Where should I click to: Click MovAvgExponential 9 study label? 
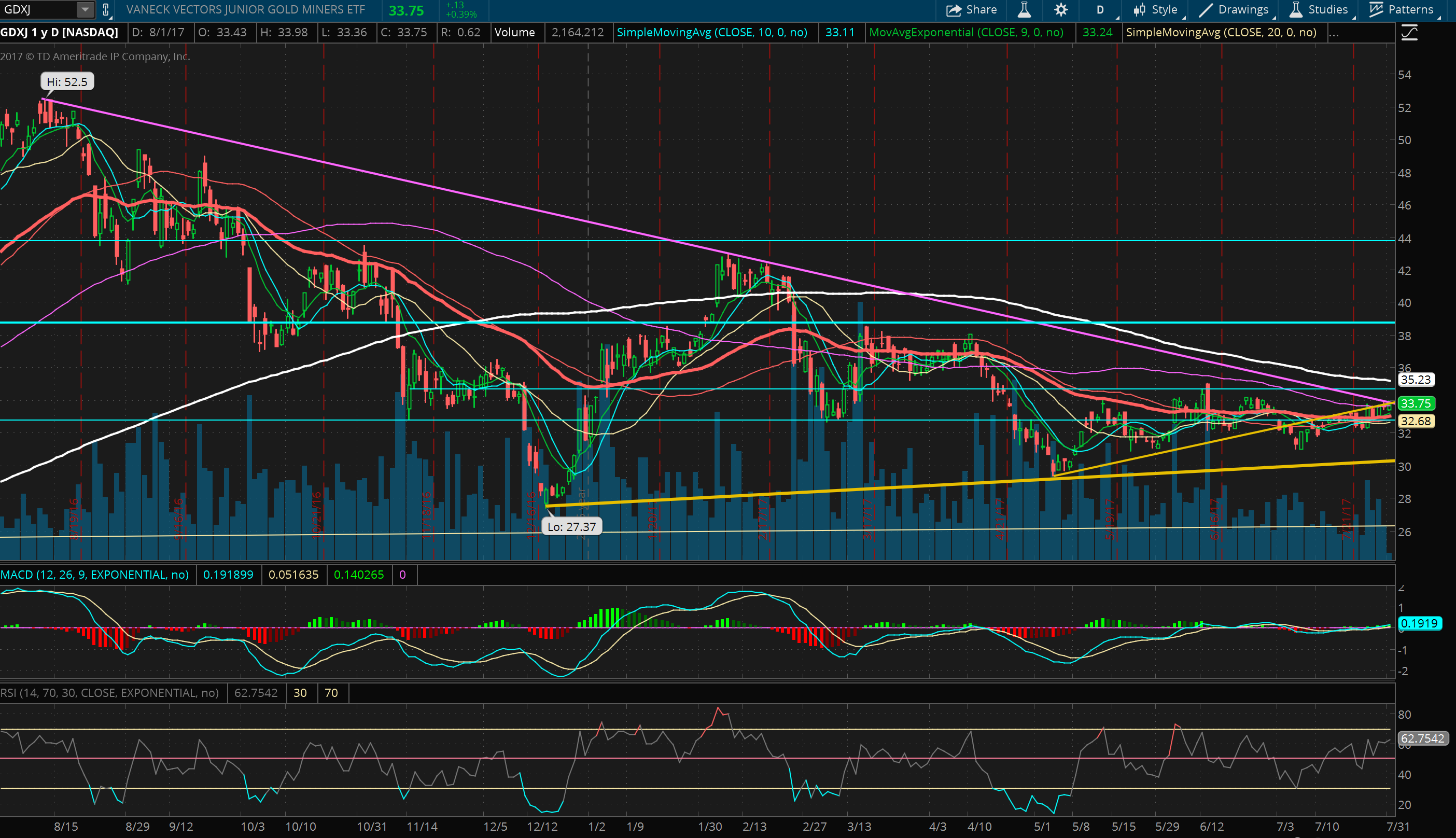click(x=965, y=33)
